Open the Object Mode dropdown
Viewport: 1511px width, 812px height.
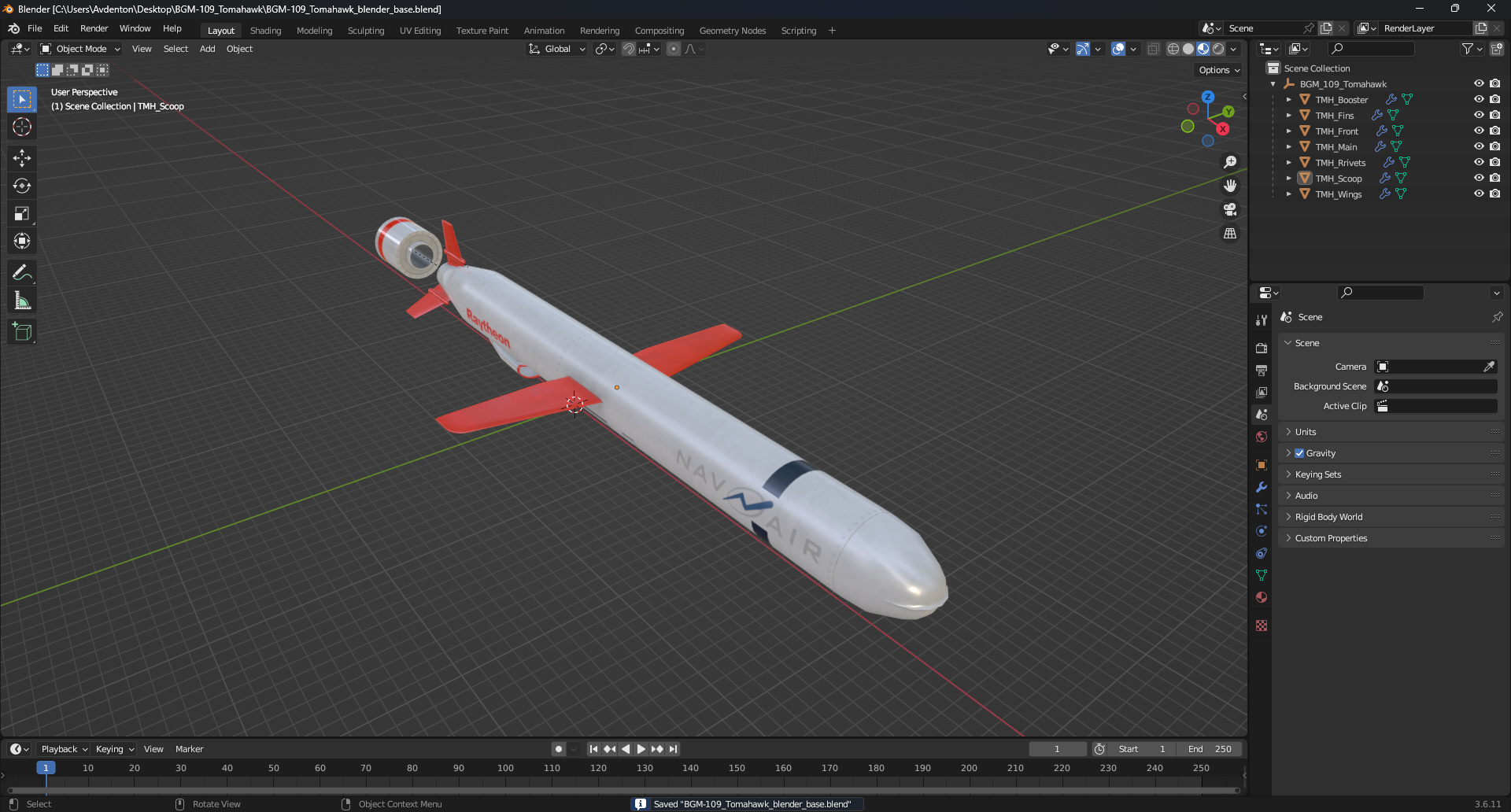80,49
